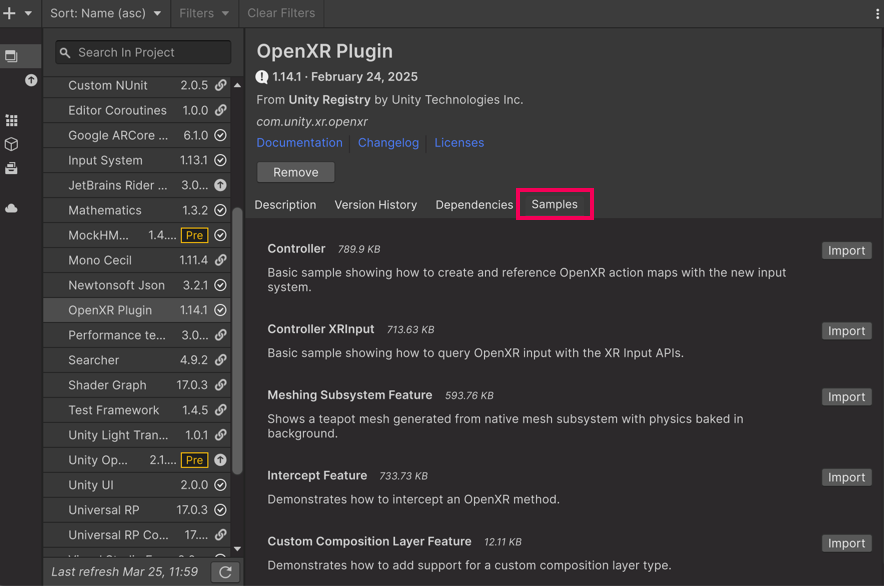
Task: Open the Filters dropdown
Action: [x=203, y=13]
